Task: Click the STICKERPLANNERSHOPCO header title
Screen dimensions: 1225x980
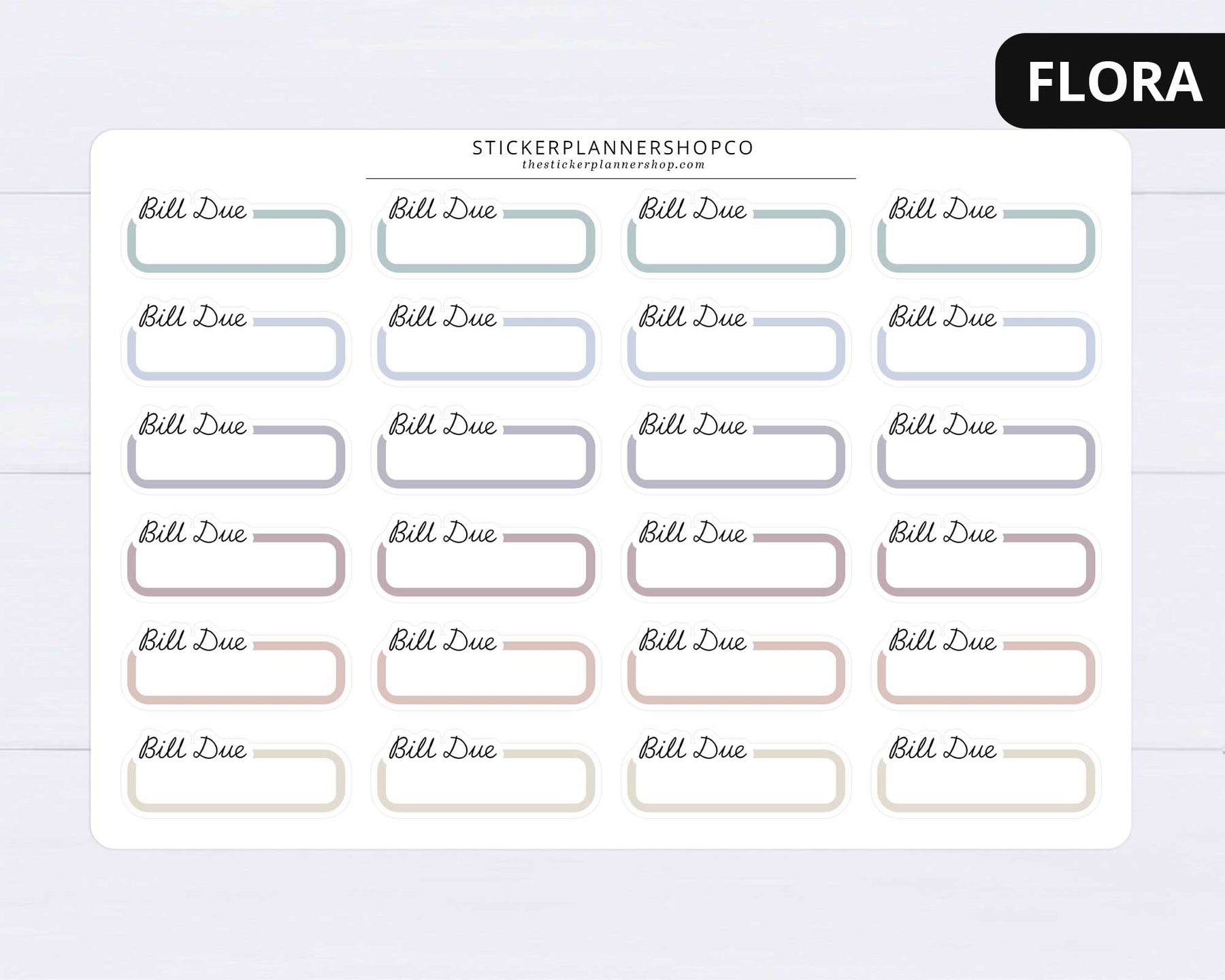Action: 613,148
